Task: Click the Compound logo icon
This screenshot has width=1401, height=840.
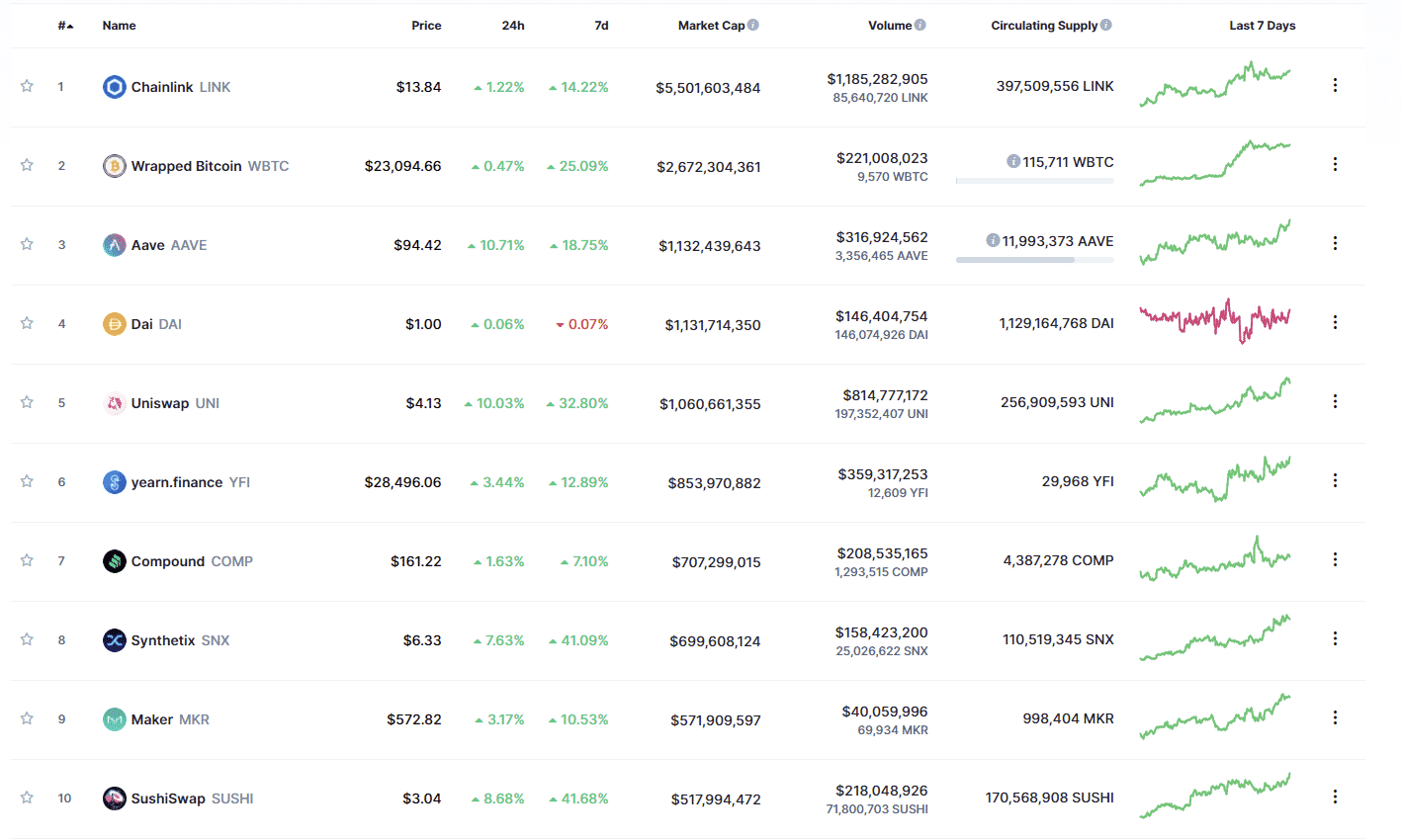Action: click(115, 561)
